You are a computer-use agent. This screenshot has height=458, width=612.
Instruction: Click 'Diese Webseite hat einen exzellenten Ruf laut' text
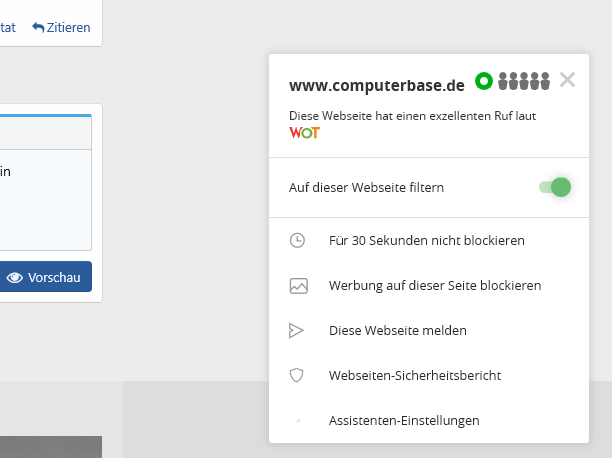[x=412, y=116]
